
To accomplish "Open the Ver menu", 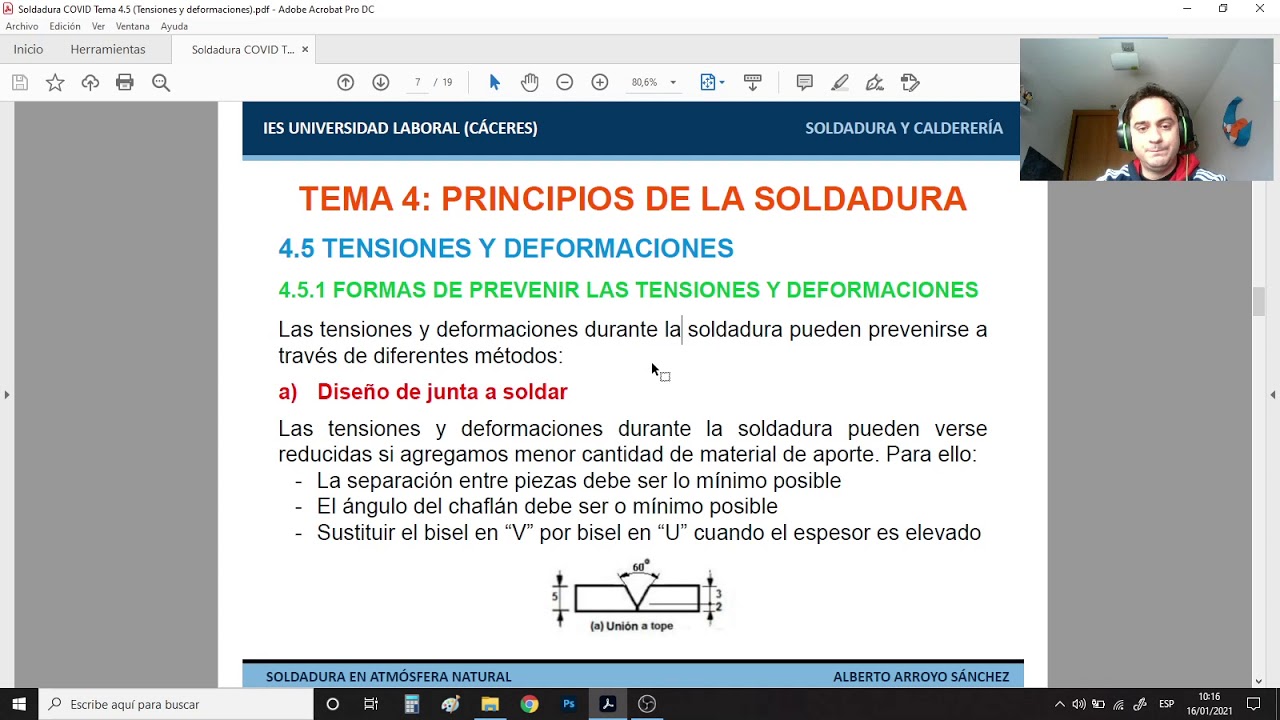I will [x=98, y=26].
